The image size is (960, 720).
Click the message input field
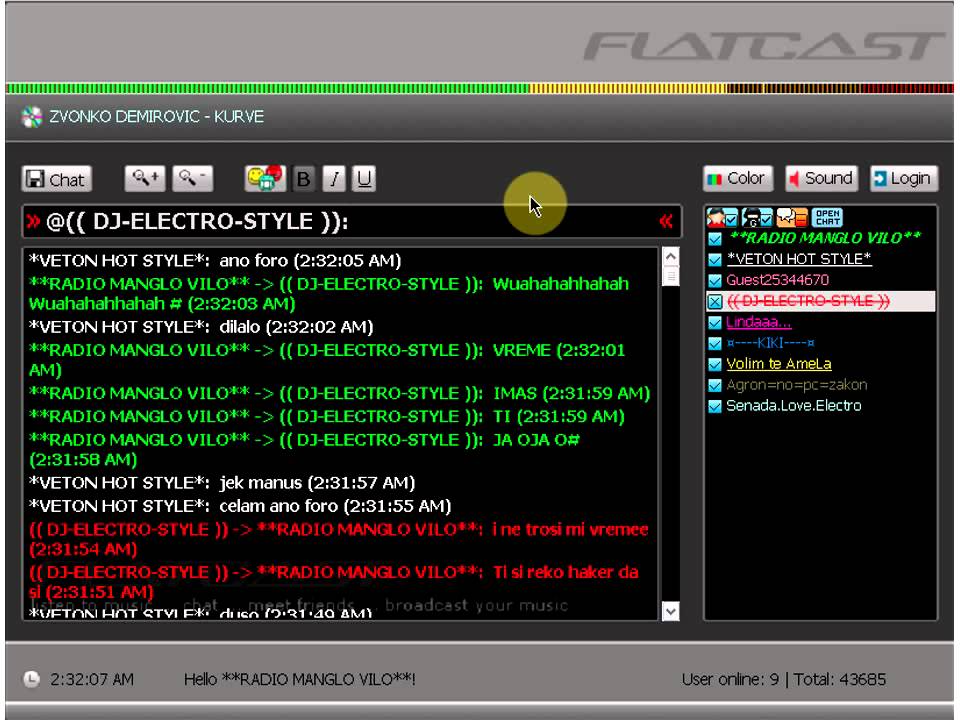[x=352, y=221]
